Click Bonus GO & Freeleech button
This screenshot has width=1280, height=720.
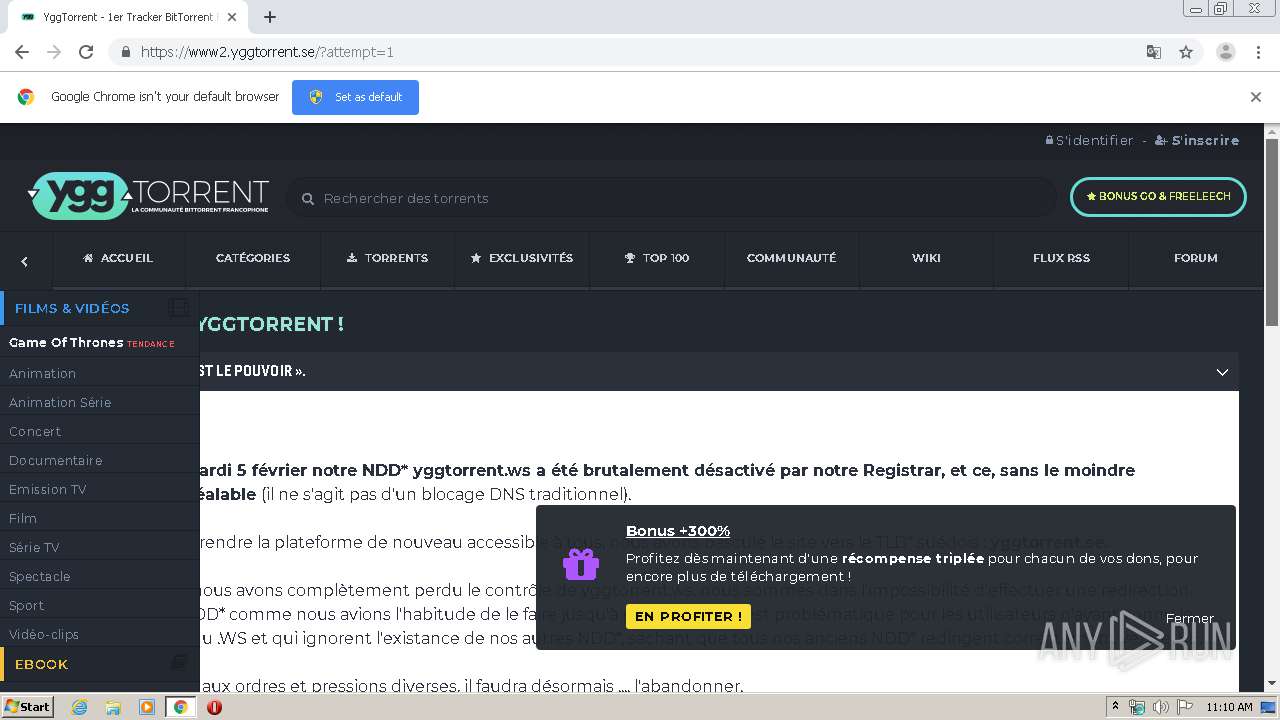pos(1158,197)
